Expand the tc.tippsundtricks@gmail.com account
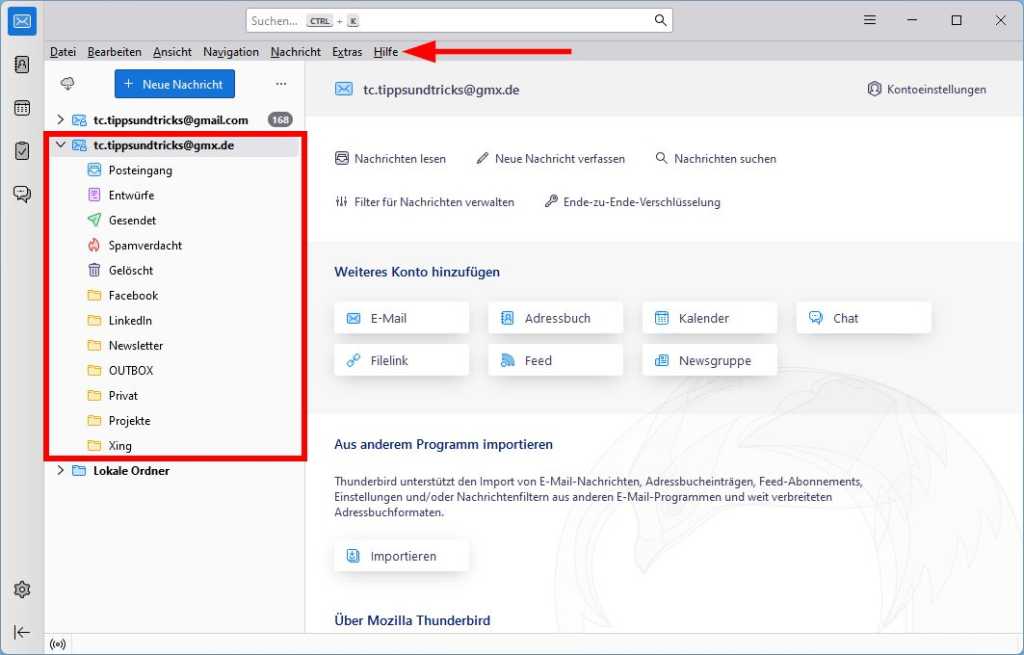Screen dimensions: 1024x655 pyautogui.click(x=60, y=120)
